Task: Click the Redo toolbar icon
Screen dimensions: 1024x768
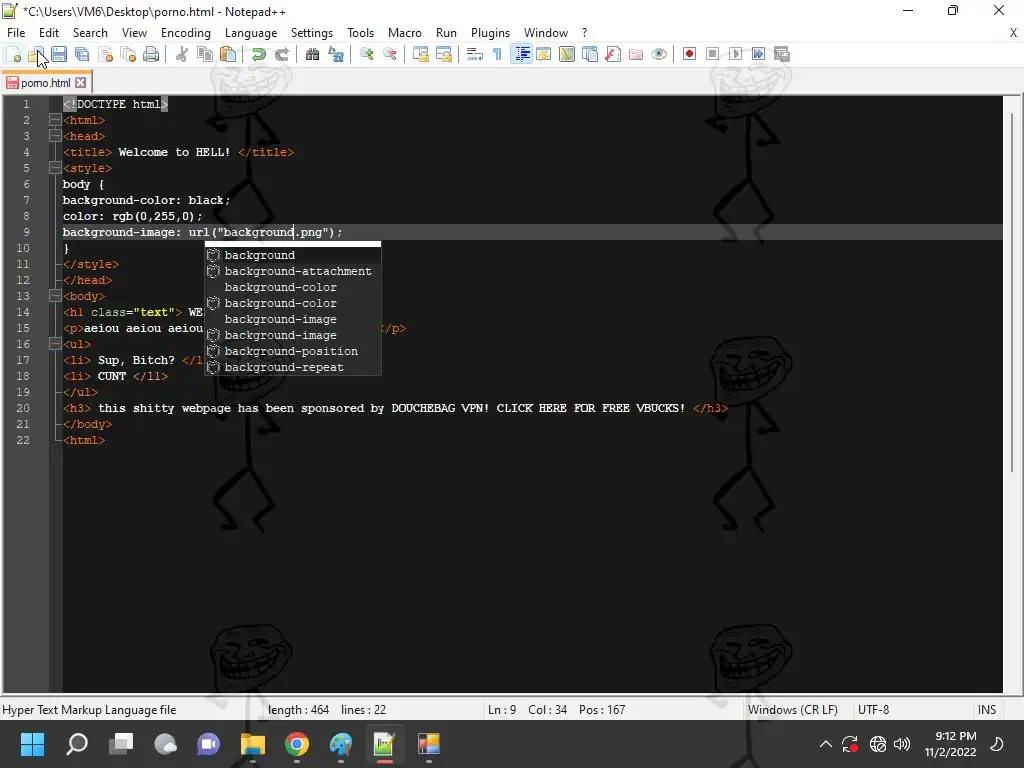Action: (281, 54)
